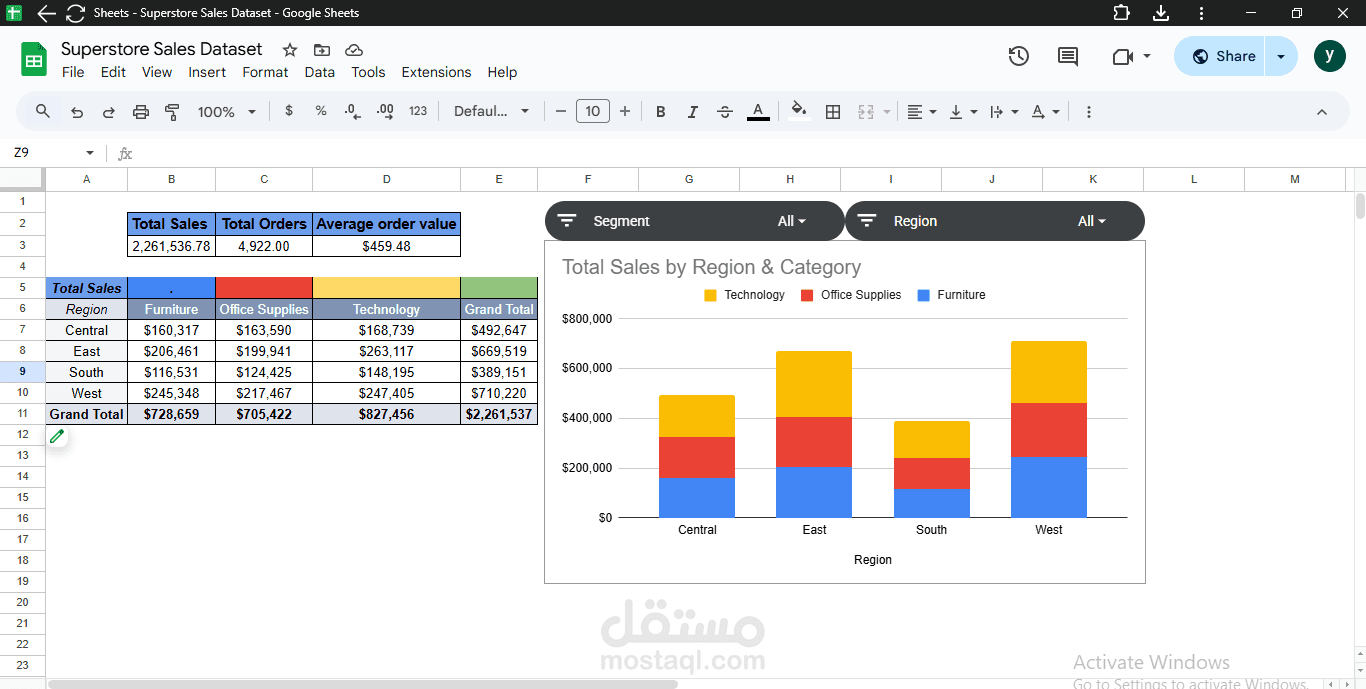Redo the last action
Screen dimensions: 1366x689
click(109, 112)
